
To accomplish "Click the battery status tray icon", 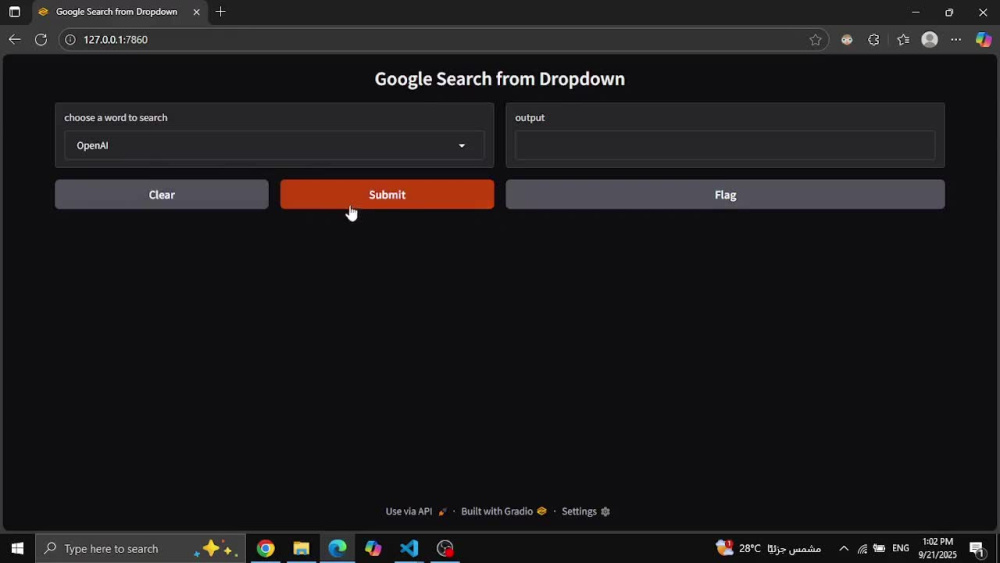I will 879,548.
